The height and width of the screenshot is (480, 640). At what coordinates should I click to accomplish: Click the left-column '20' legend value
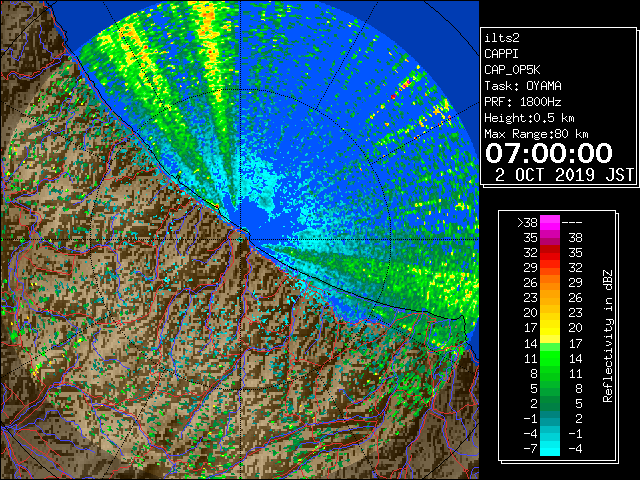coord(531,313)
